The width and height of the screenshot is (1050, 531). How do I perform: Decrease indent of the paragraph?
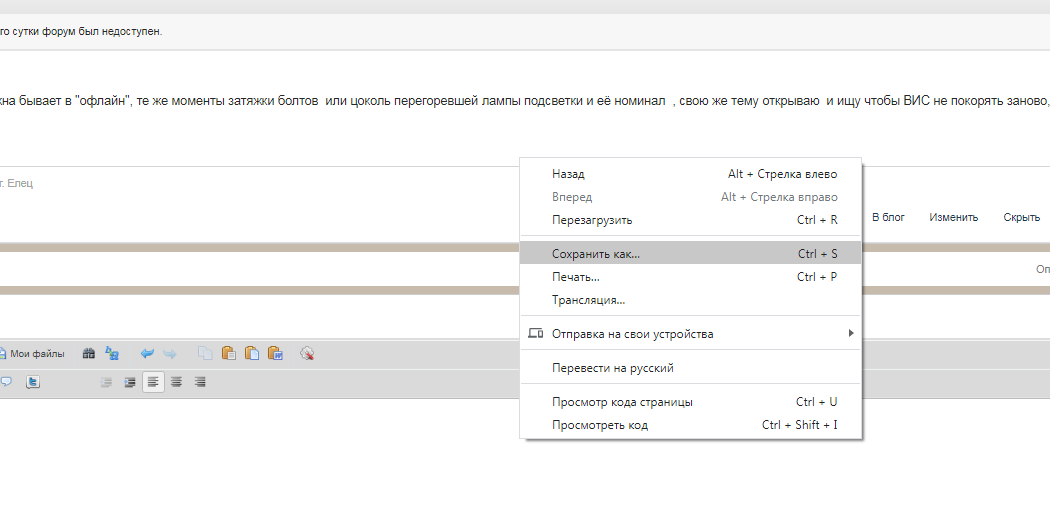pos(106,382)
